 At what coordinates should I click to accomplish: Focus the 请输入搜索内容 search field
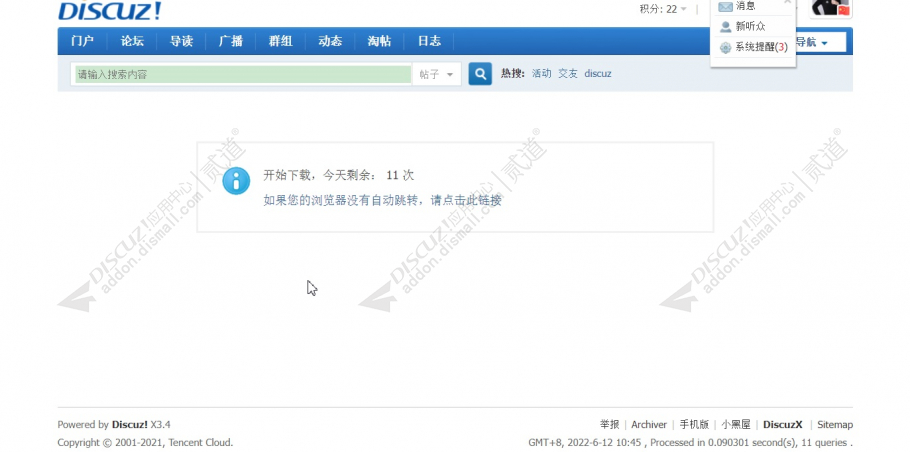coord(243,74)
